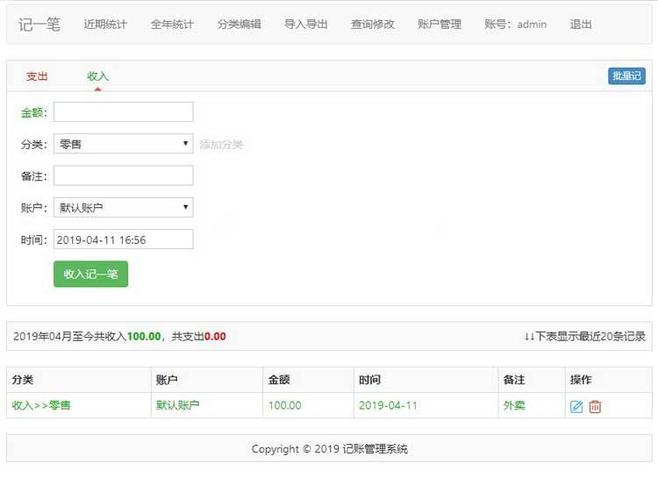Click the 时间 date field
Viewport: 658px width, 500px height.
(x=123, y=240)
